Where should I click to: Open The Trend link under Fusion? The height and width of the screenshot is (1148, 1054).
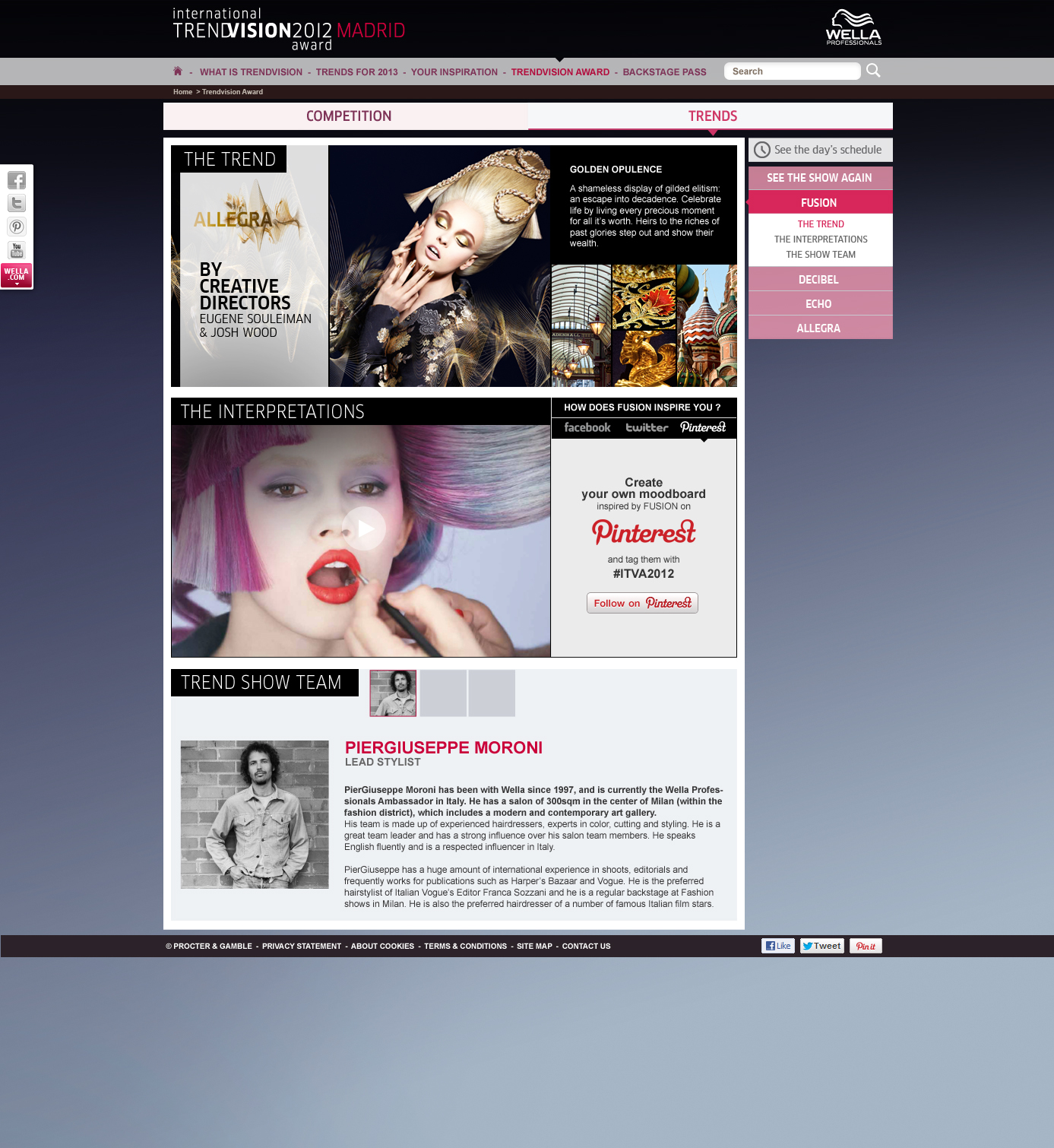pyautogui.click(x=821, y=224)
